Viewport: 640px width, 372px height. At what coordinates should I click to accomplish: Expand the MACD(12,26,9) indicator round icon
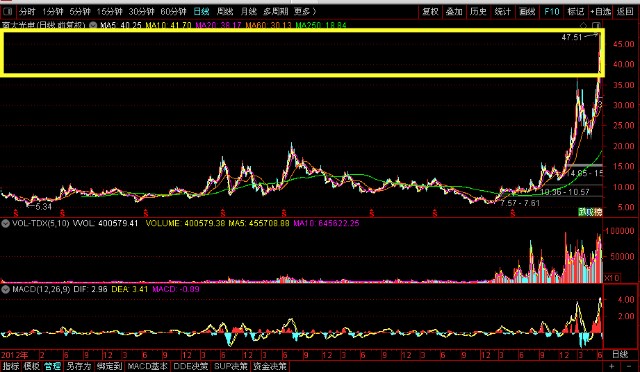pyautogui.click(x=5, y=289)
